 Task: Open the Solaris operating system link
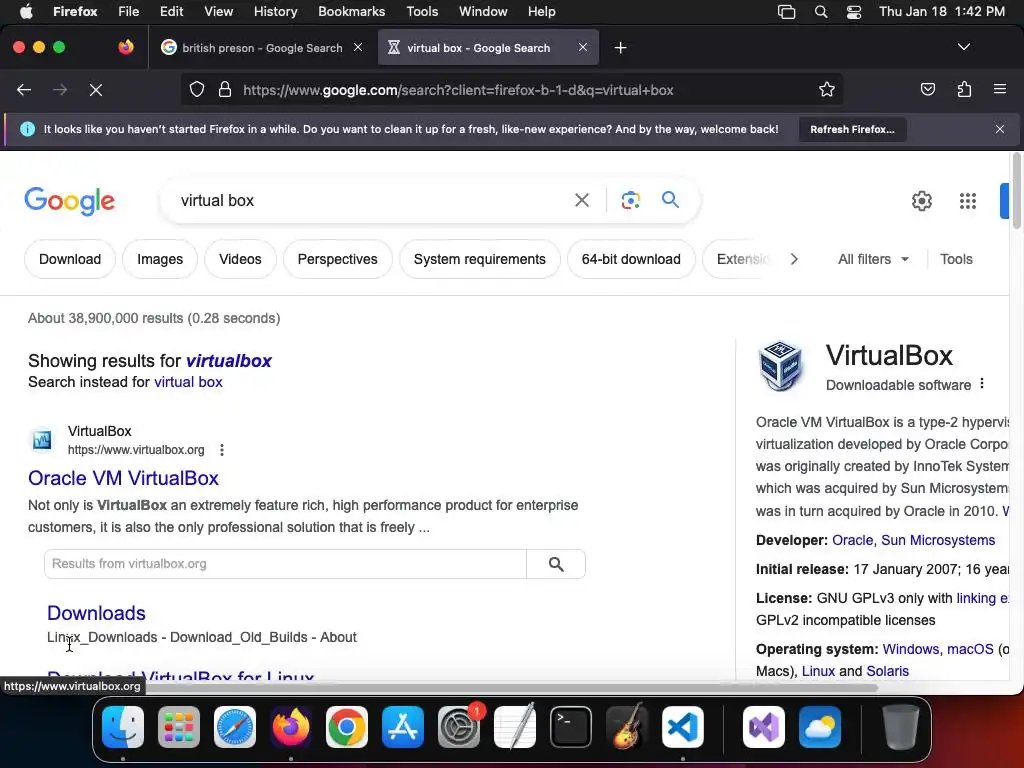pos(888,671)
